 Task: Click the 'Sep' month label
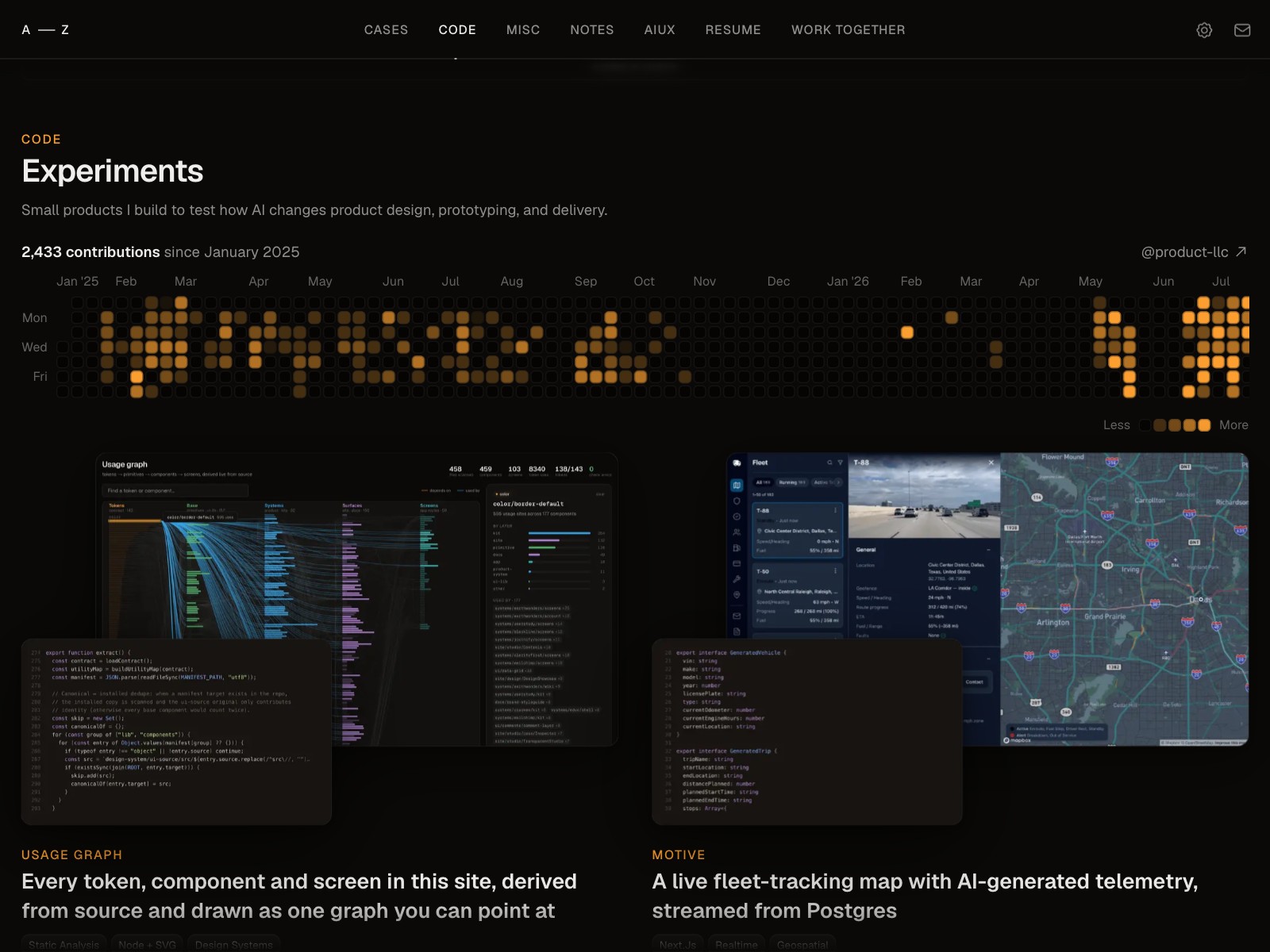click(586, 281)
